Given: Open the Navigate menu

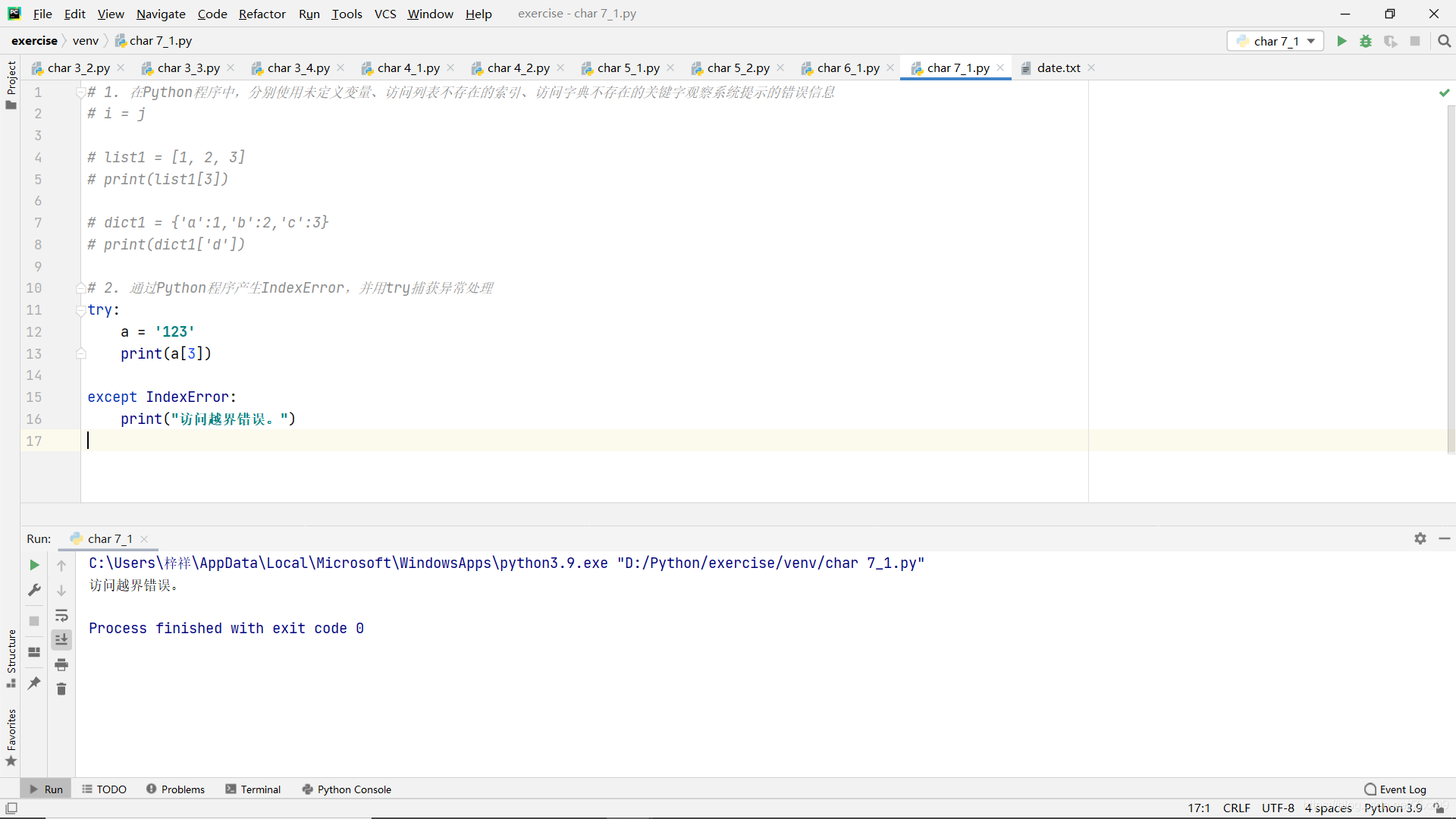Looking at the screenshot, I should [161, 14].
